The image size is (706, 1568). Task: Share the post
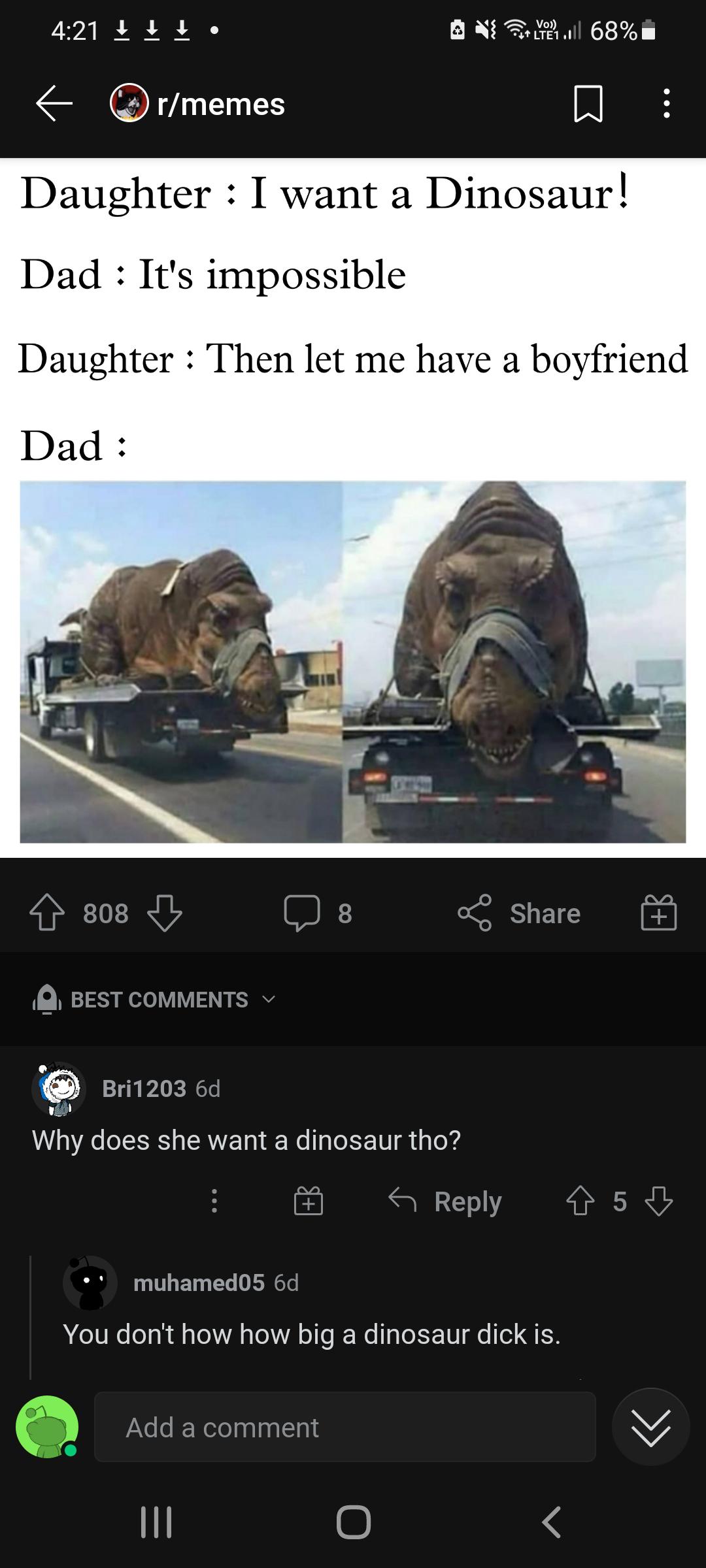(519, 913)
